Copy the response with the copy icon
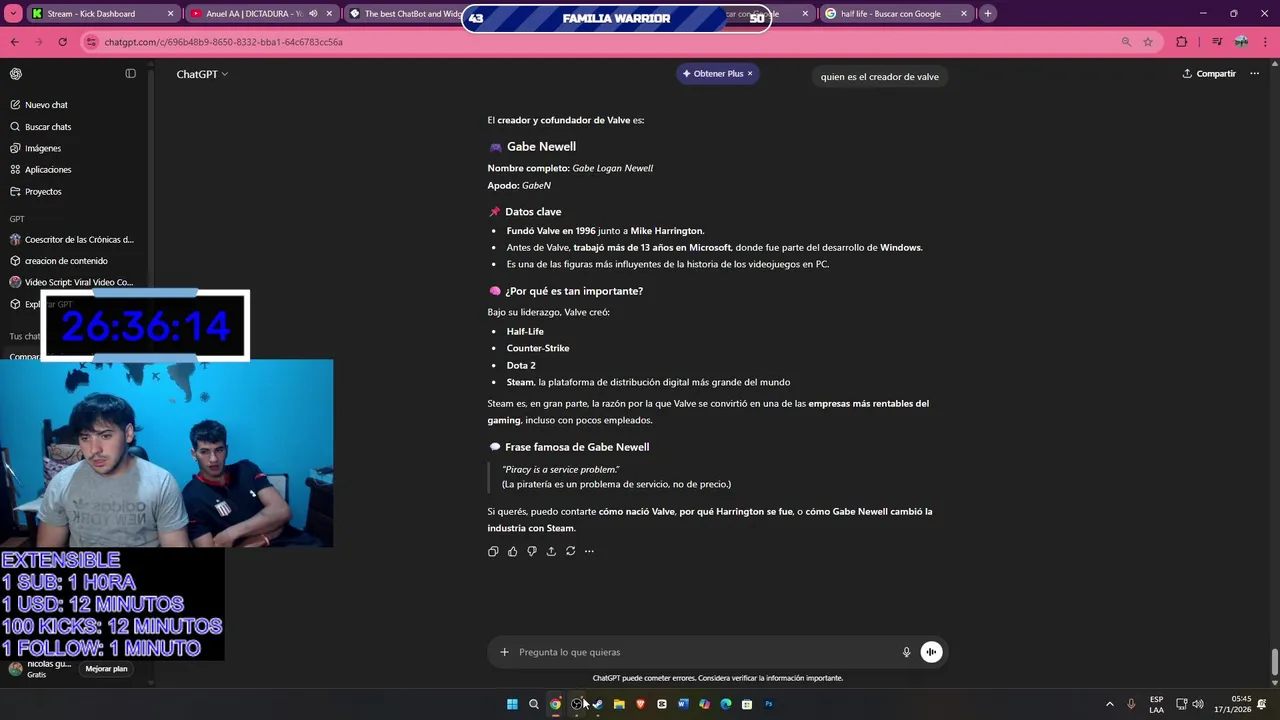Viewport: 1280px width, 720px height. [x=493, y=551]
